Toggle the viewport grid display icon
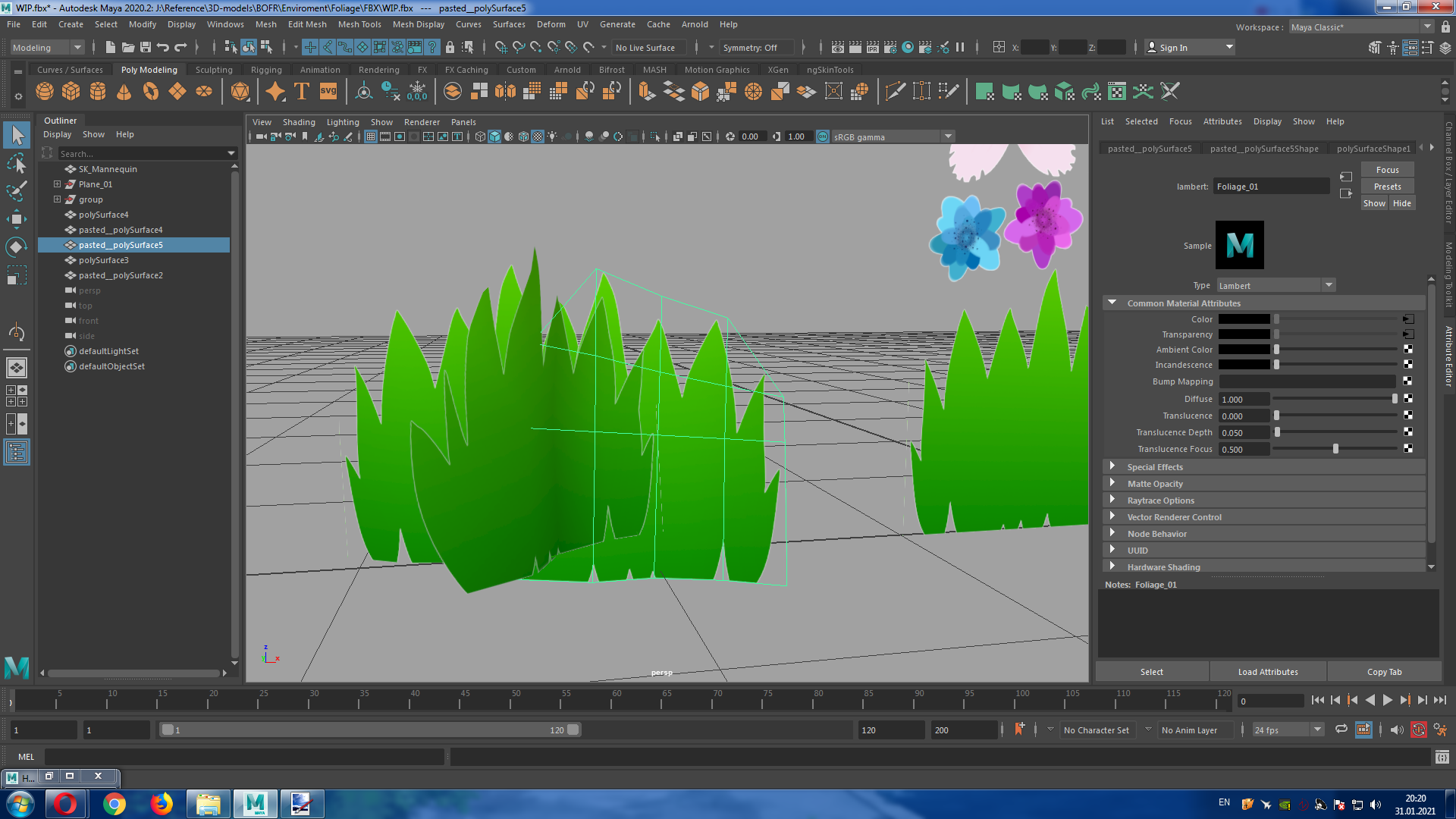Viewport: 1456px width, 819px height. coord(370,137)
